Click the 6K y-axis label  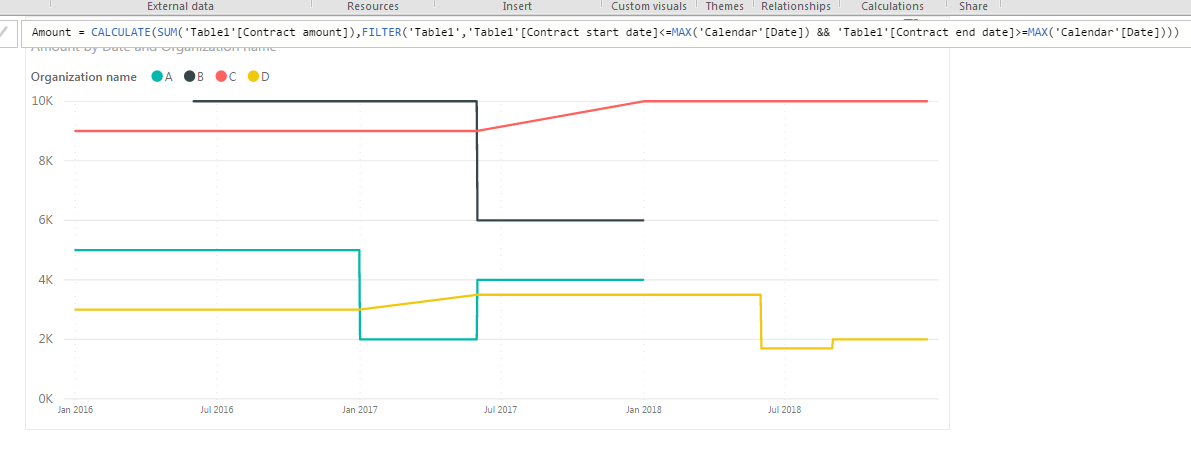[45, 220]
